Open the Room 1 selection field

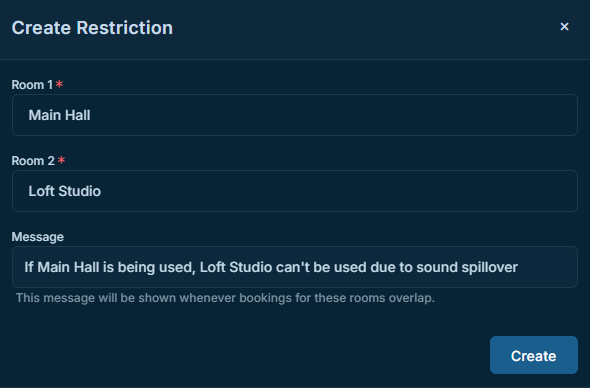(295, 115)
